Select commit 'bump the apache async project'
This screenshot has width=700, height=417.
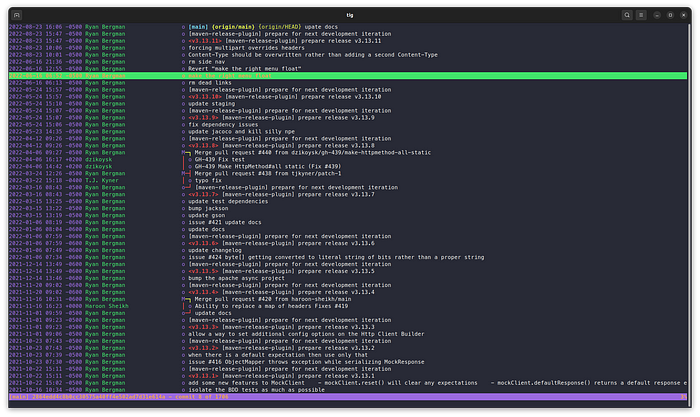(236, 278)
